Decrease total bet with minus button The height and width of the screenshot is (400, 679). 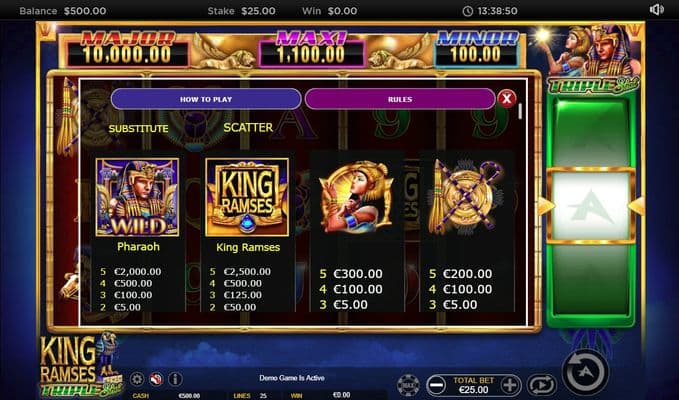pyautogui.click(x=436, y=385)
